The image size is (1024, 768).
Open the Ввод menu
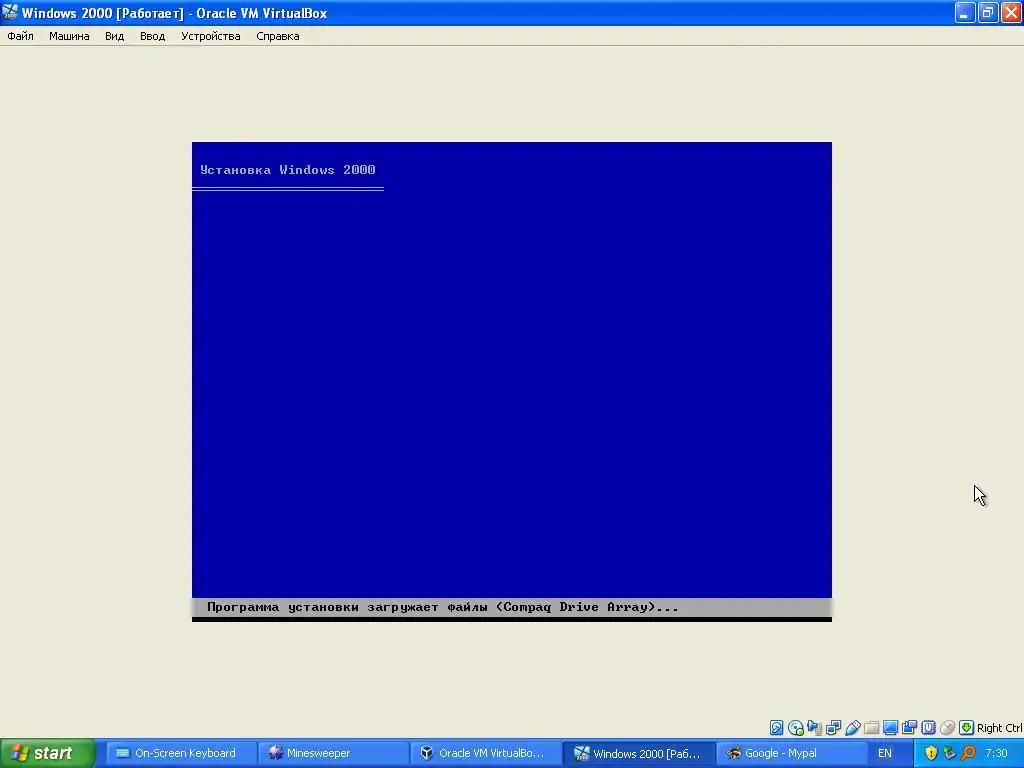coord(152,36)
